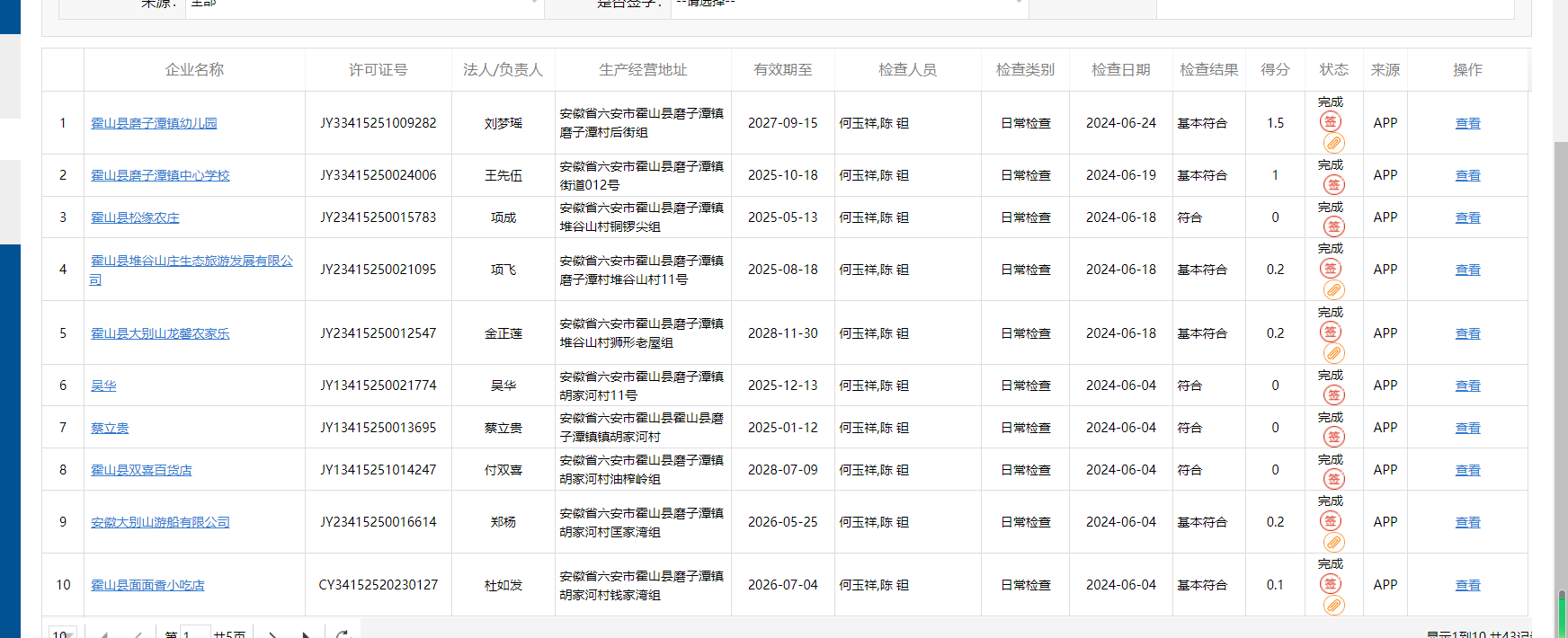Click the red 签 signature icon for 霍山县磨子潭镇幼儿园

pyautogui.click(x=1331, y=122)
